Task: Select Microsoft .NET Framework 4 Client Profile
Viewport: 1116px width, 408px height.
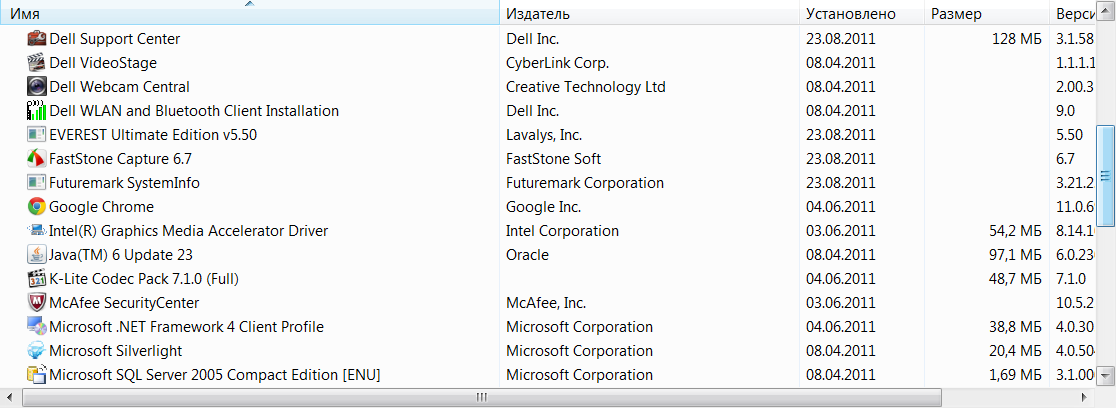Action: (x=186, y=327)
